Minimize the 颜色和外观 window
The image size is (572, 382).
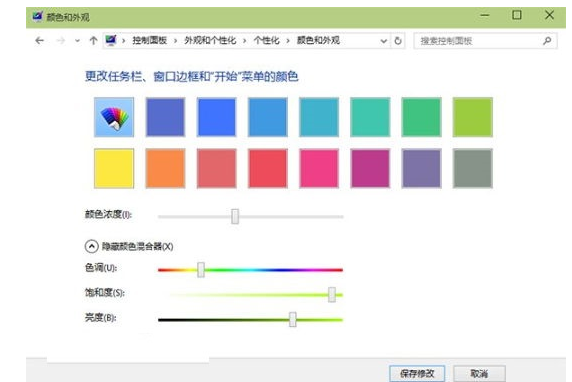pos(484,15)
